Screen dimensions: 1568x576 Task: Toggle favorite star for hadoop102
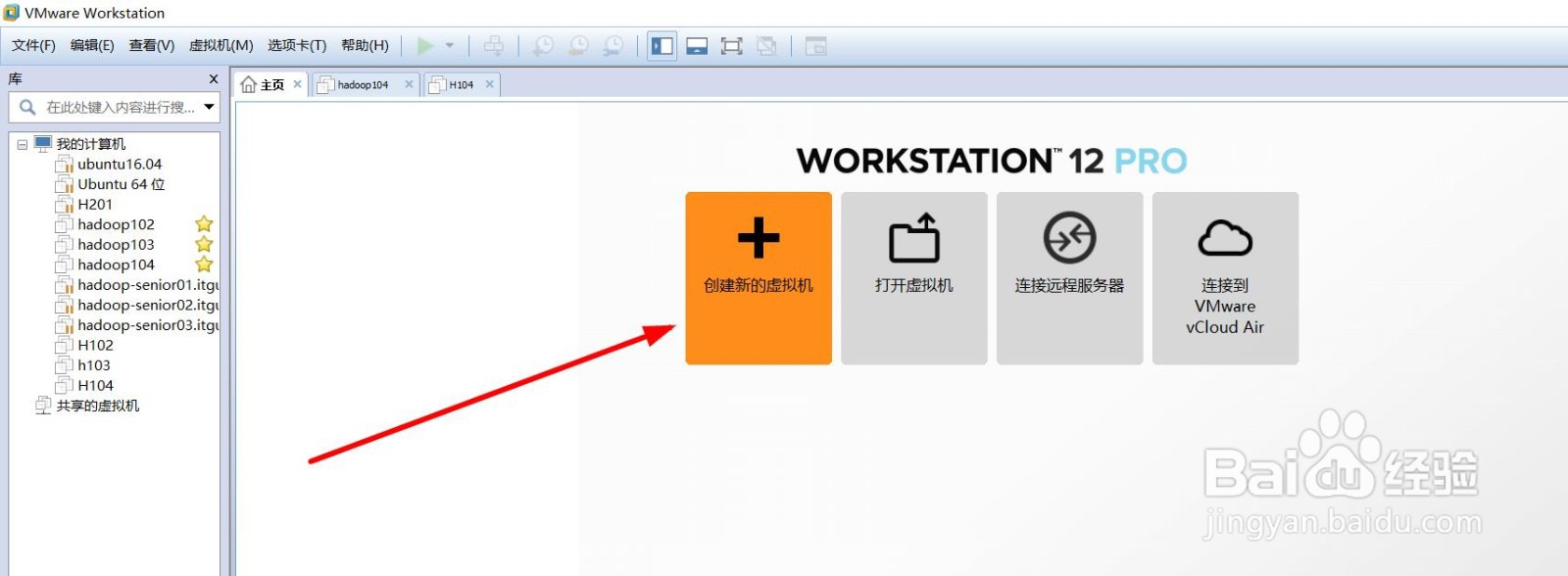pyautogui.click(x=204, y=224)
